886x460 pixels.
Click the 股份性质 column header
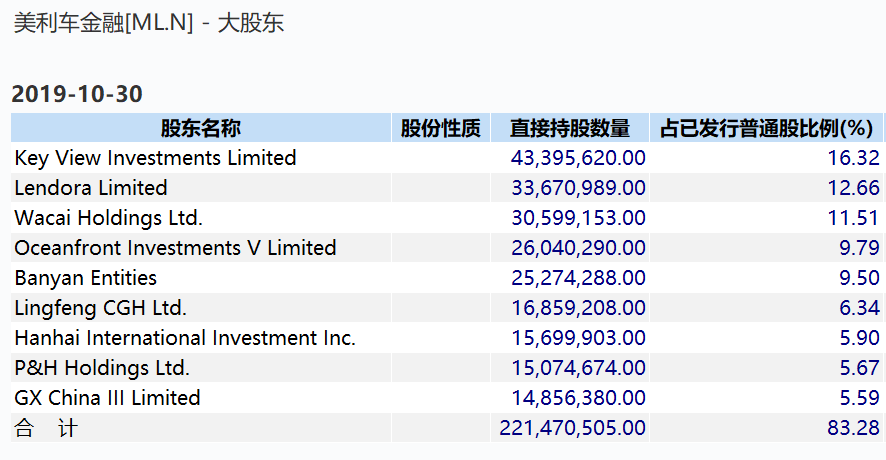(440, 128)
